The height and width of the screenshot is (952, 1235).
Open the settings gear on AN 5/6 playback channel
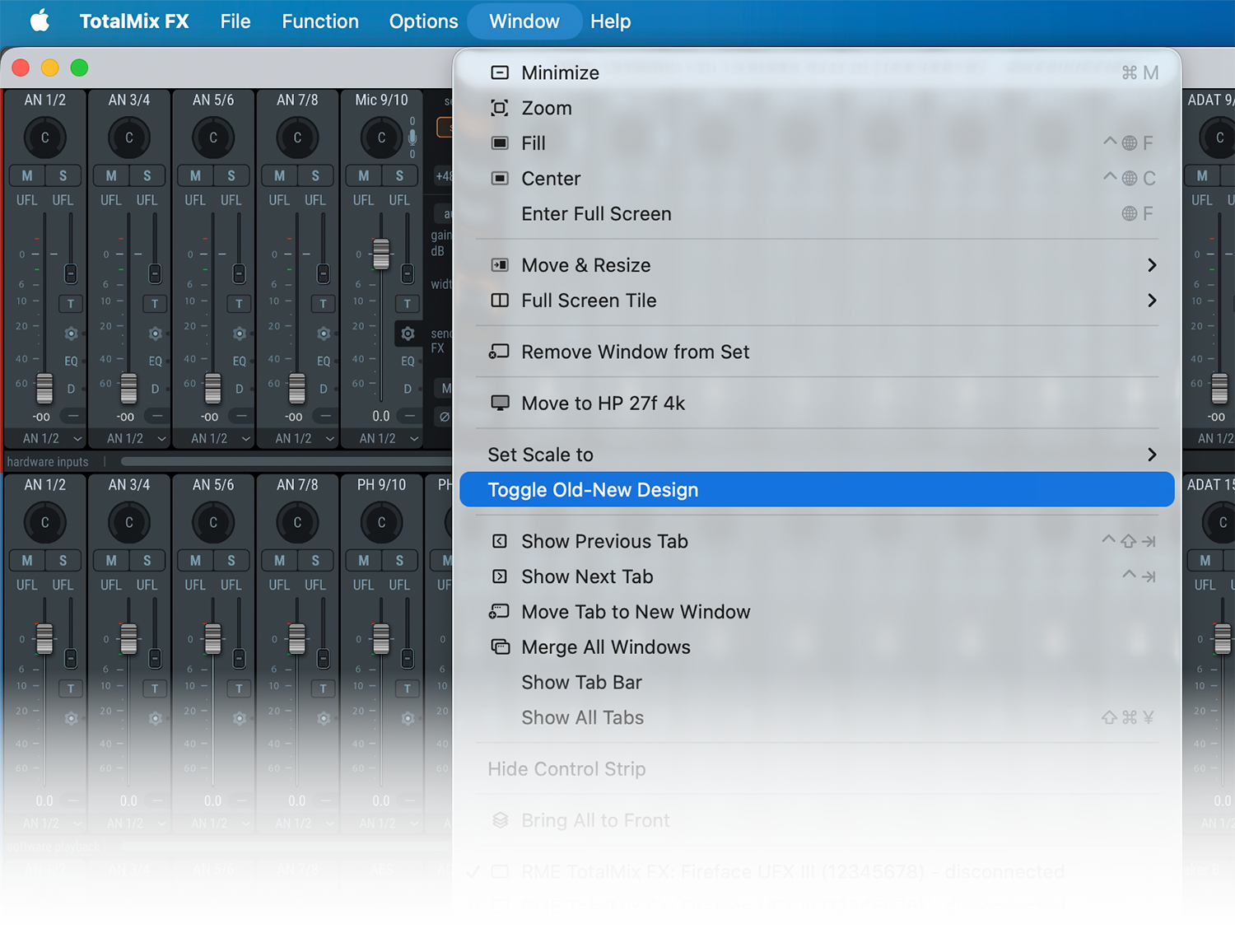tap(240, 719)
